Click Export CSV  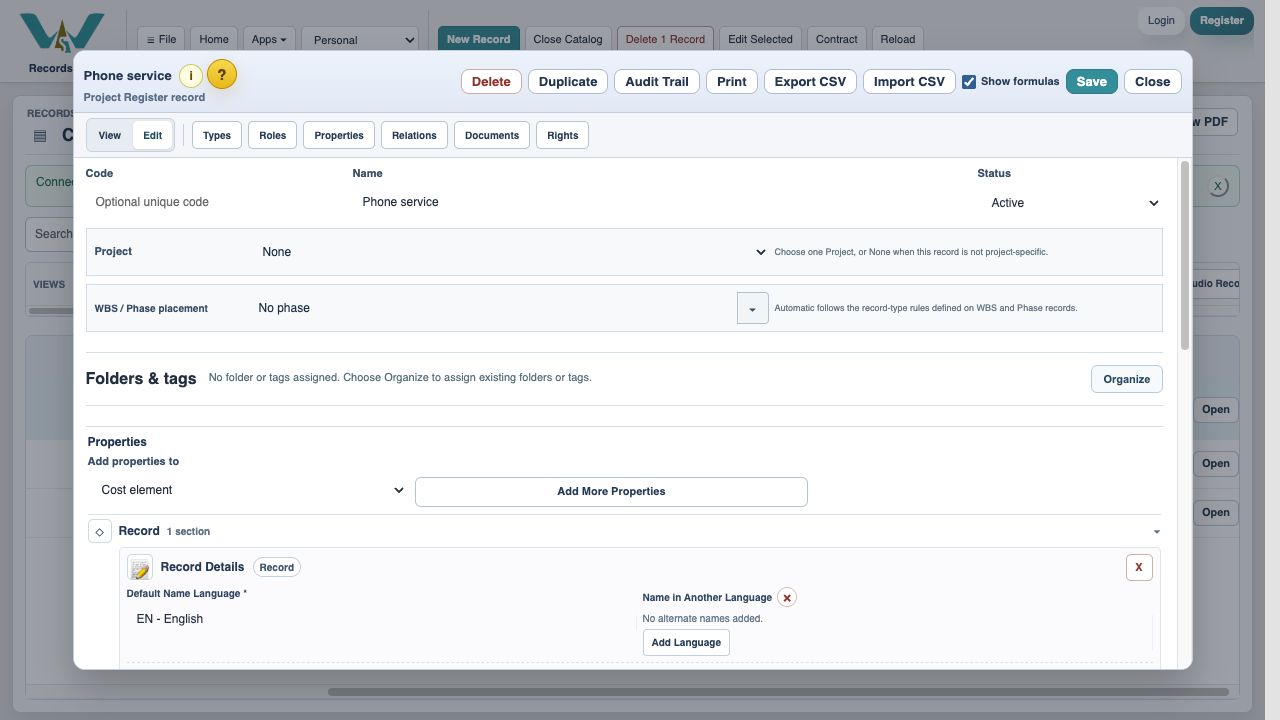tap(810, 82)
